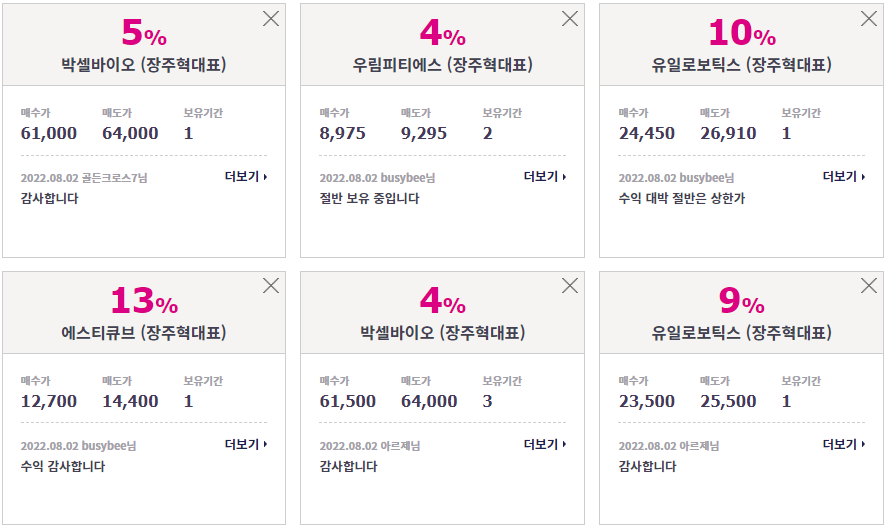Show more of 수익 대박 절반은 상한가

click(844, 177)
